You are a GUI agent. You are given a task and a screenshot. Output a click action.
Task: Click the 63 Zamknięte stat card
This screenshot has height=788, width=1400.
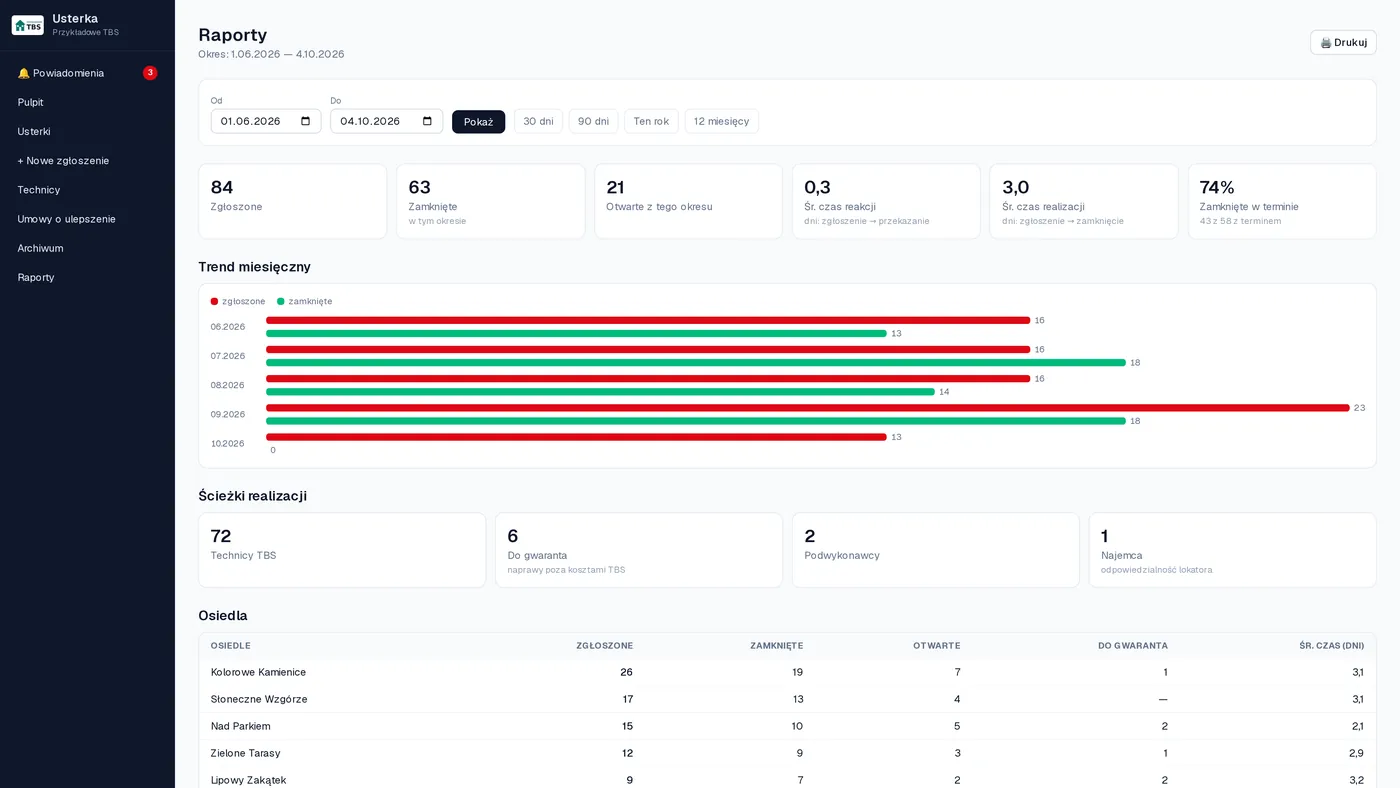(x=490, y=201)
